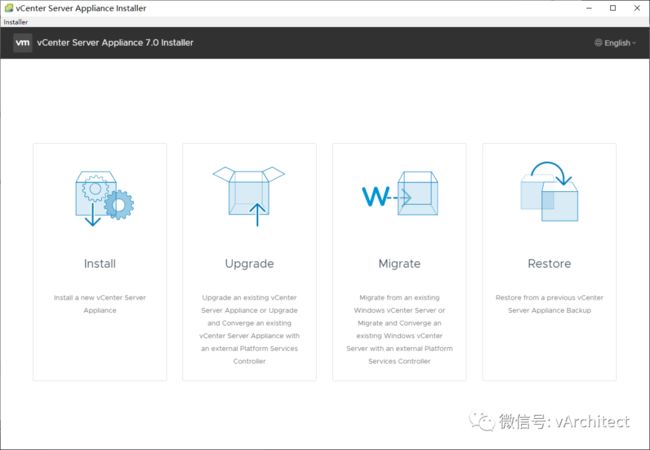The width and height of the screenshot is (650, 450).
Task: Click the Migrate W arrow box icon
Action: click(400, 194)
